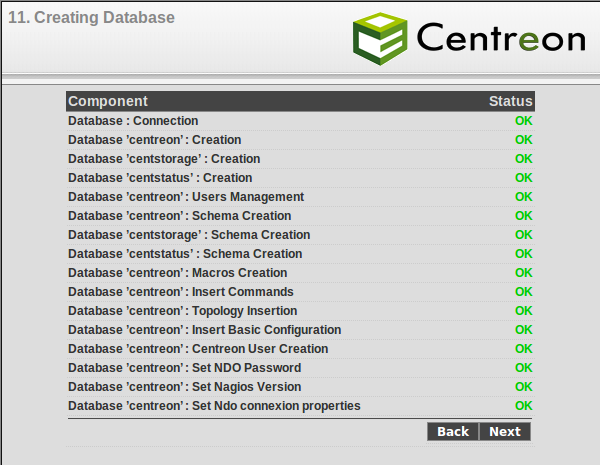Click the Next button
Image resolution: width=600 pixels, height=465 pixels.
tap(505, 431)
